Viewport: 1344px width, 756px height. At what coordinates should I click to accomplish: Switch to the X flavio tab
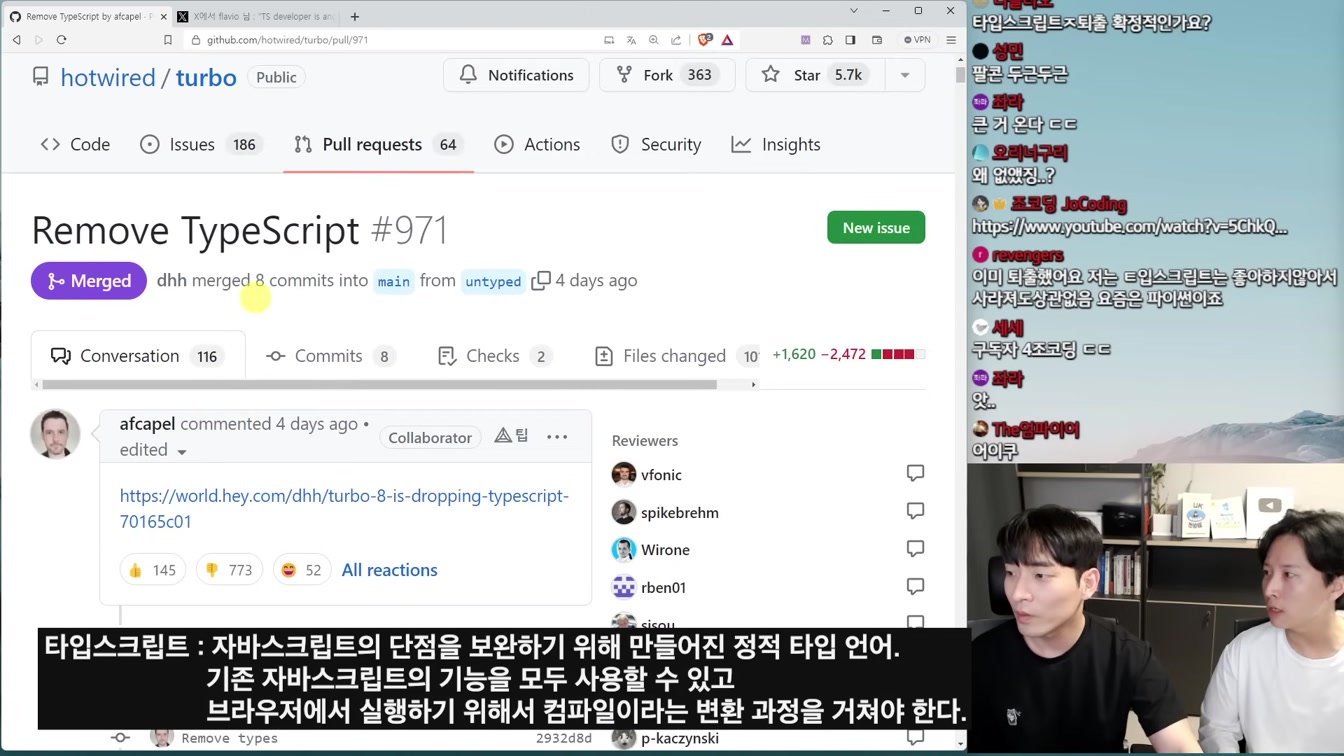point(255,16)
